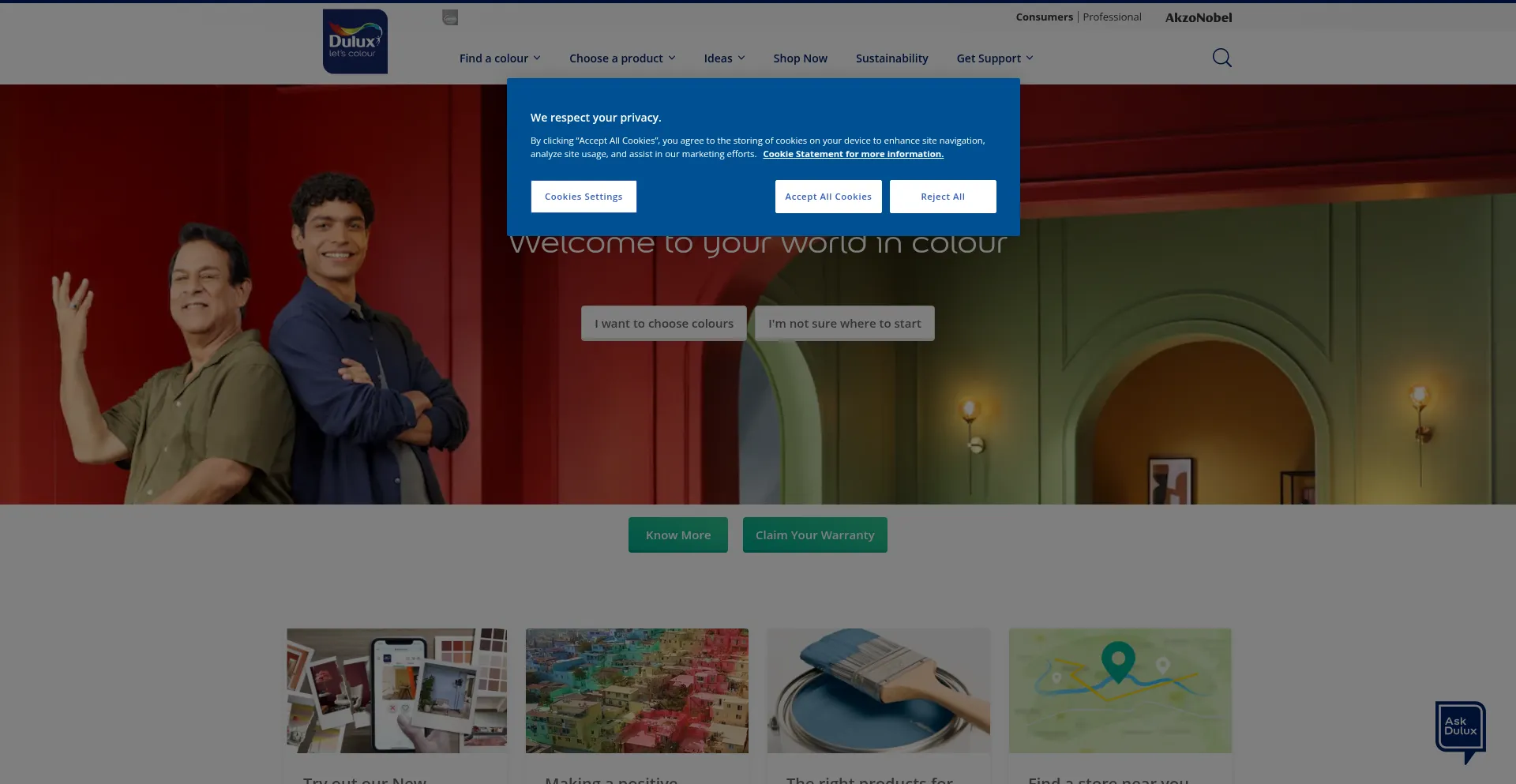Open the Ask Dulux chat widget
The image size is (1516, 784).
click(x=1460, y=732)
